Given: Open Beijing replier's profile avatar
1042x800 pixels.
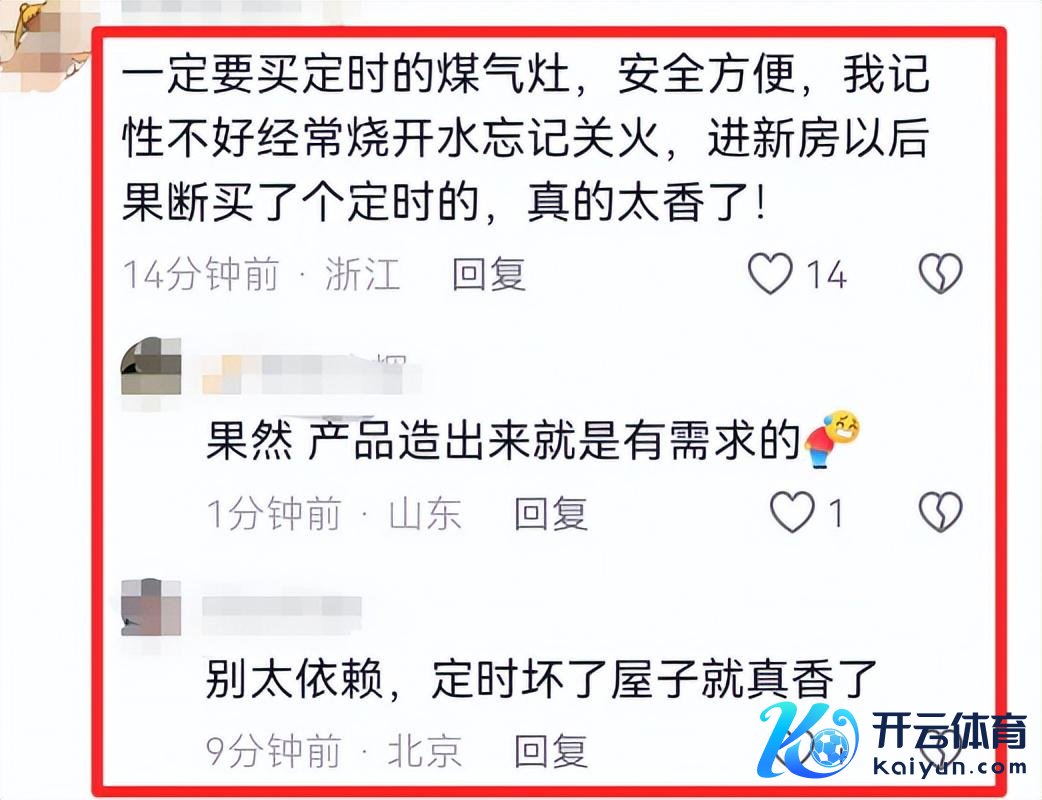Looking at the screenshot, I should [x=152, y=606].
